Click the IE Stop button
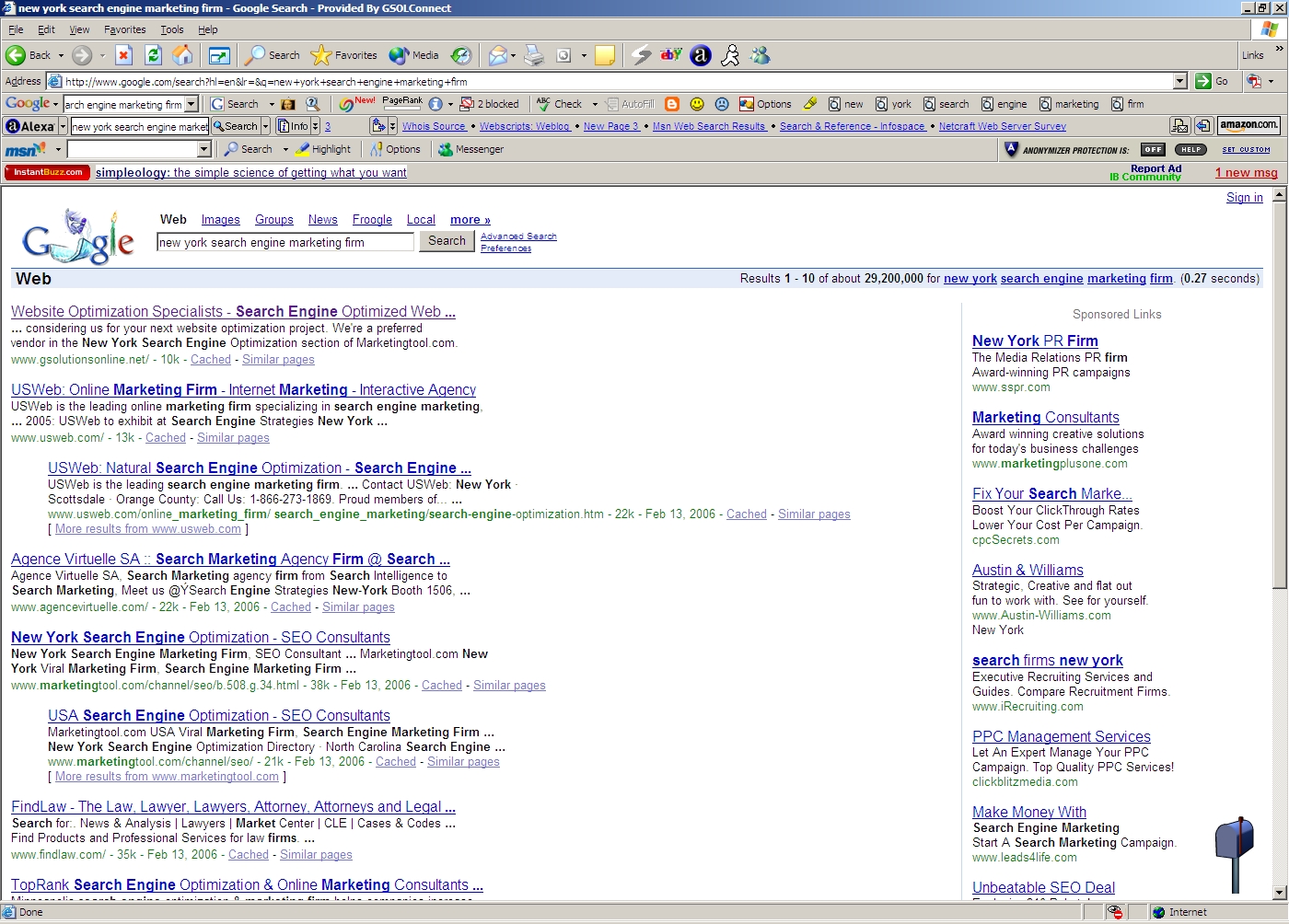The width and height of the screenshot is (1289, 924). (124, 55)
